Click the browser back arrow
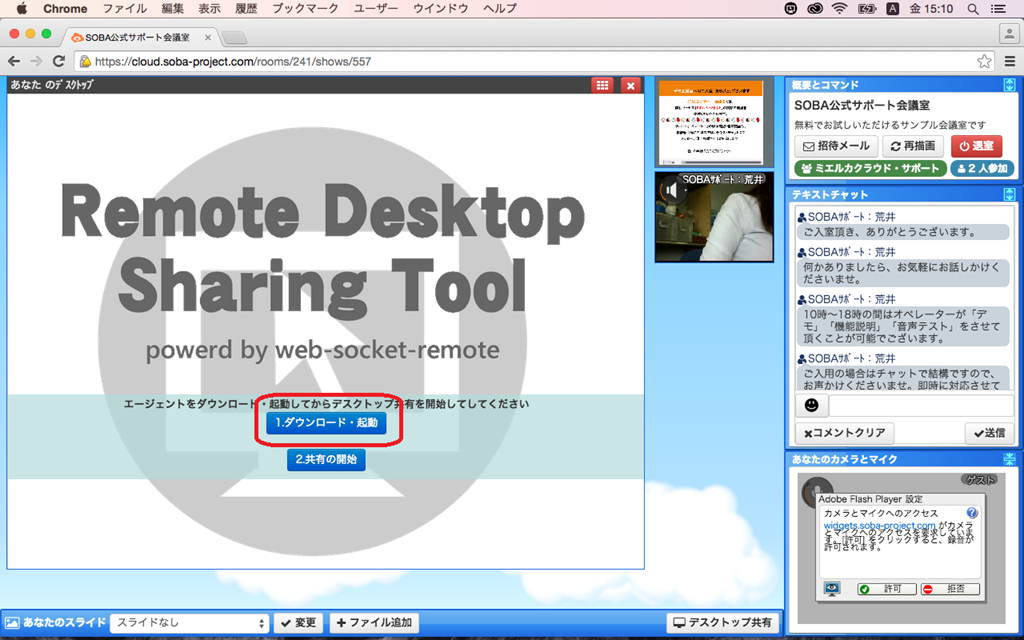 (x=14, y=61)
